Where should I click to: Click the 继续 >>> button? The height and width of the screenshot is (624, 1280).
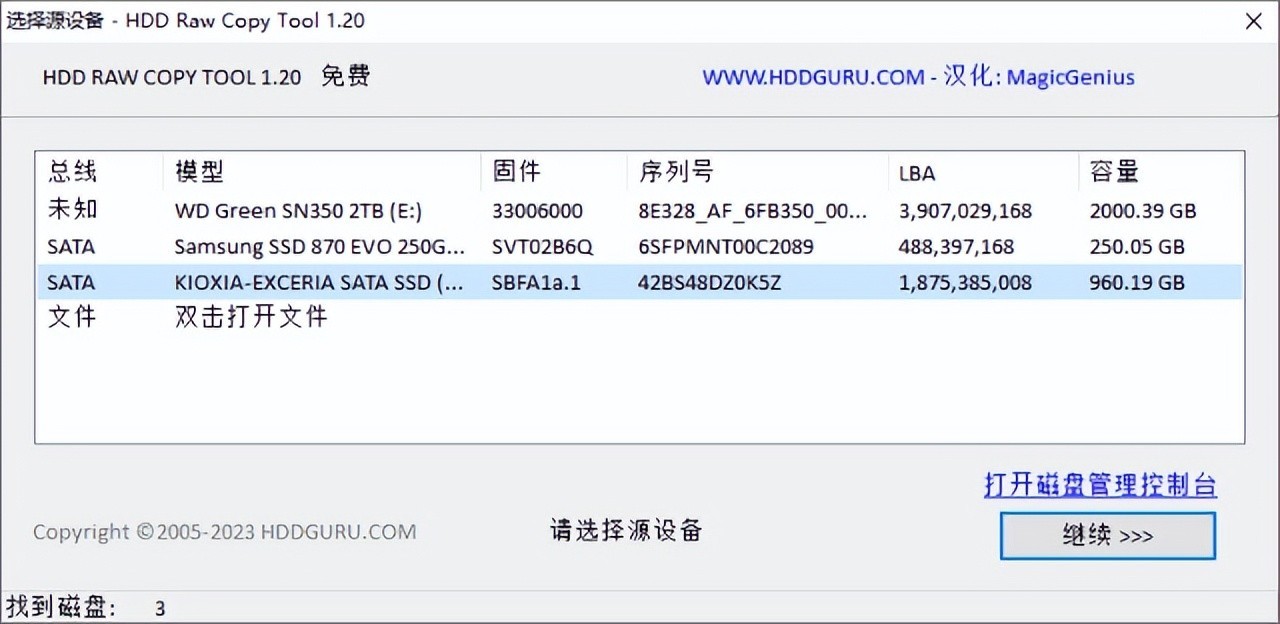(x=1108, y=536)
